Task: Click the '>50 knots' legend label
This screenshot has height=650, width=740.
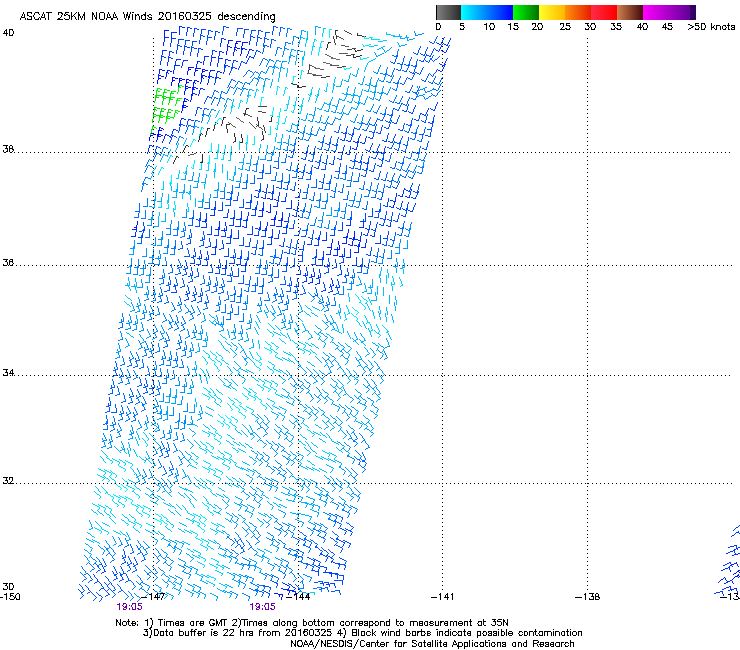Action: coord(711,27)
